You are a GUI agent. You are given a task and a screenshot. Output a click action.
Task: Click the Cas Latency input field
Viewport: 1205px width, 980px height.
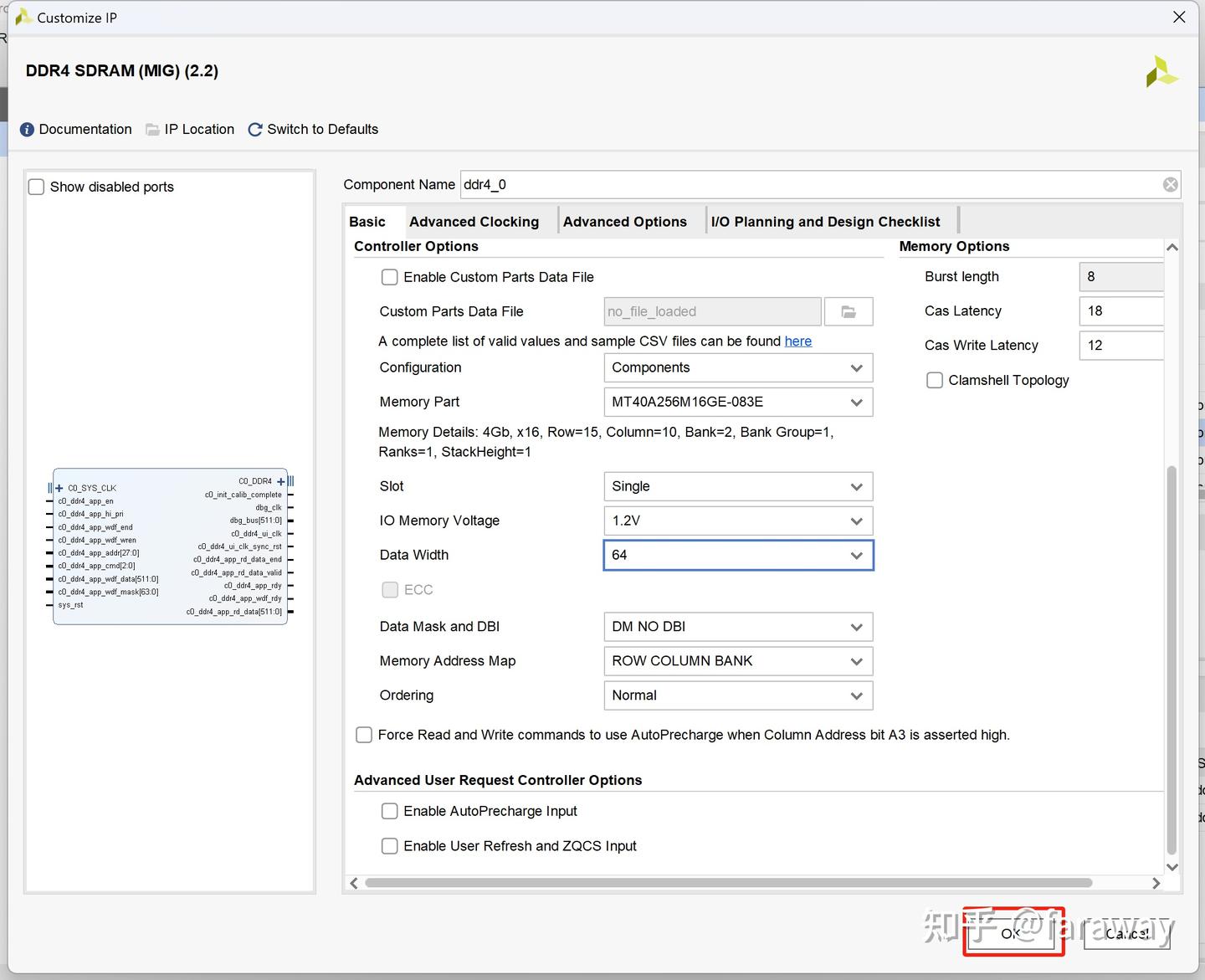pyautogui.click(x=1121, y=311)
